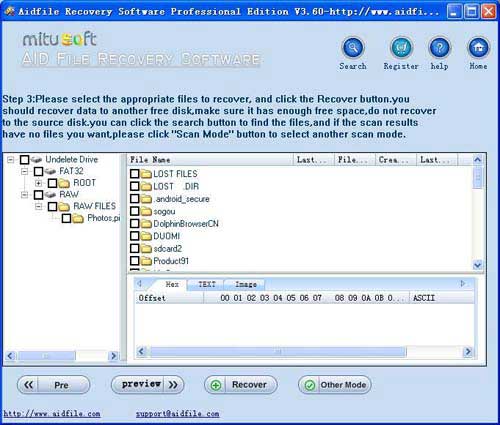Click the Recover button
Screen dimensions: 500x425
tap(241, 385)
